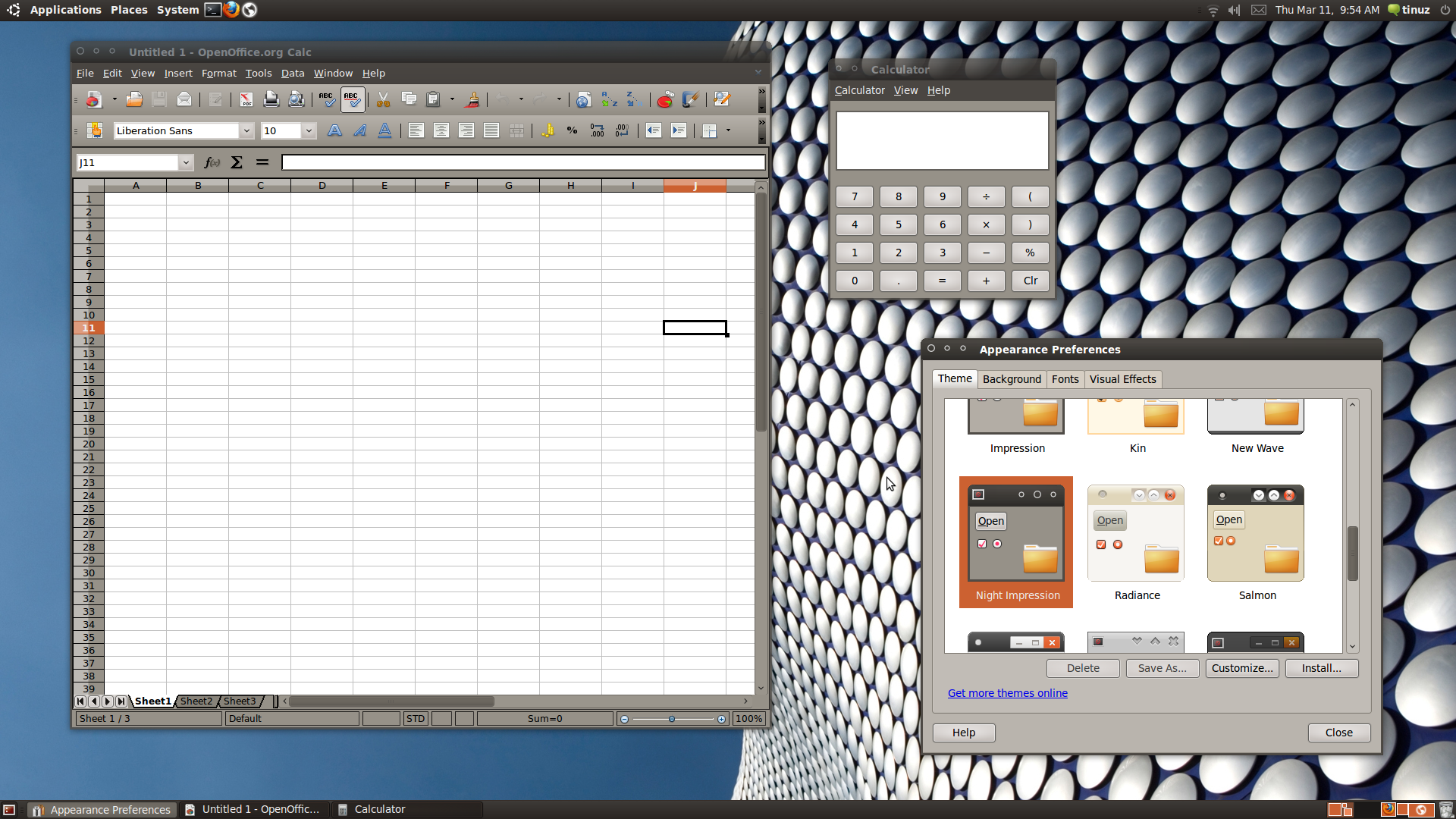Decrease Indent icon in formatting toolbar
Screen dimensions: 1456x819
click(653, 130)
